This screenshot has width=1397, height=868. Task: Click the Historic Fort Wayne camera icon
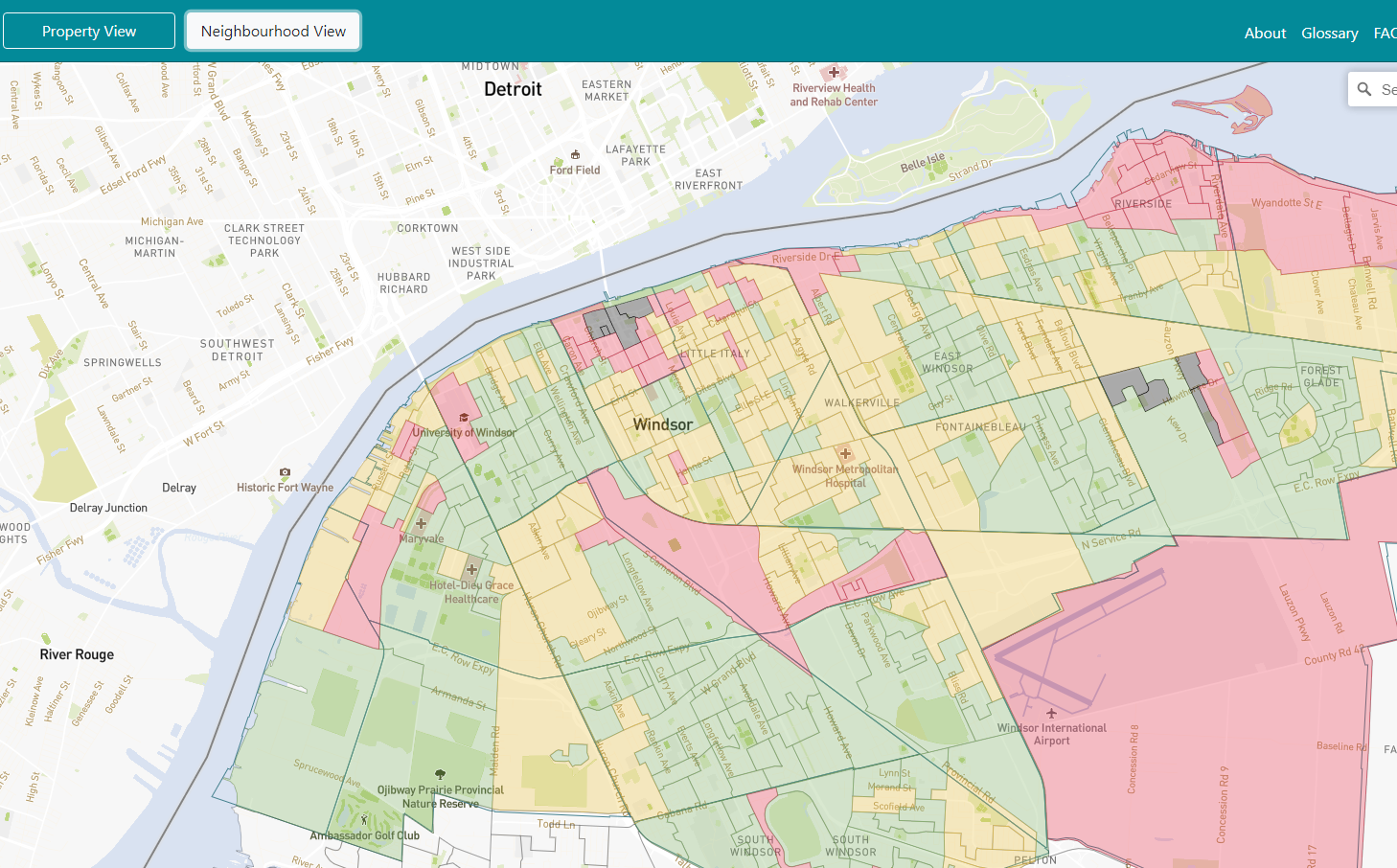(285, 472)
